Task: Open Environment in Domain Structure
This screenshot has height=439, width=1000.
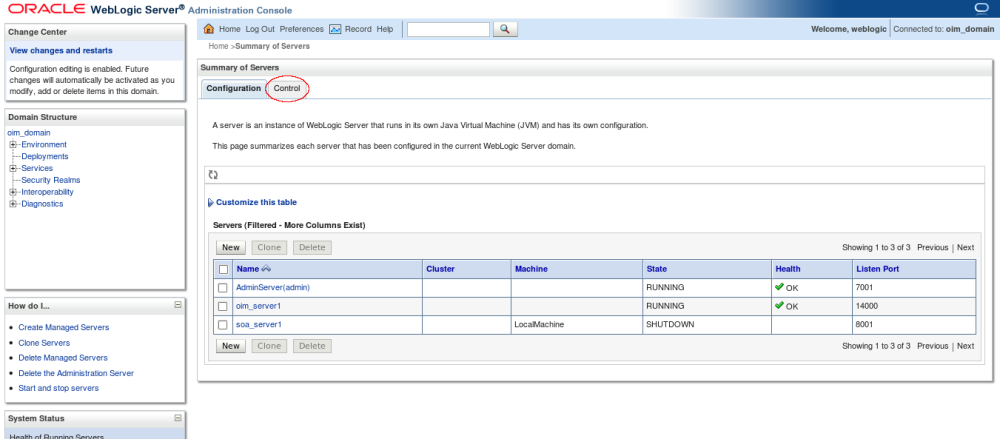Action: (44, 145)
